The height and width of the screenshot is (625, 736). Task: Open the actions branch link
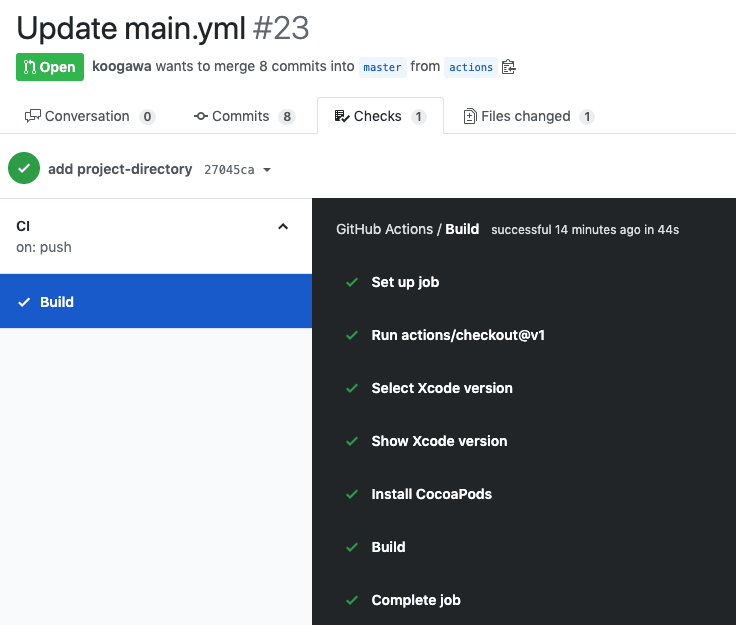[471, 67]
